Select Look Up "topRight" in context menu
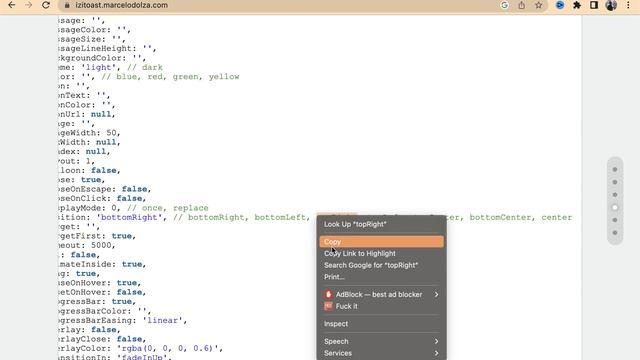 (381, 224)
